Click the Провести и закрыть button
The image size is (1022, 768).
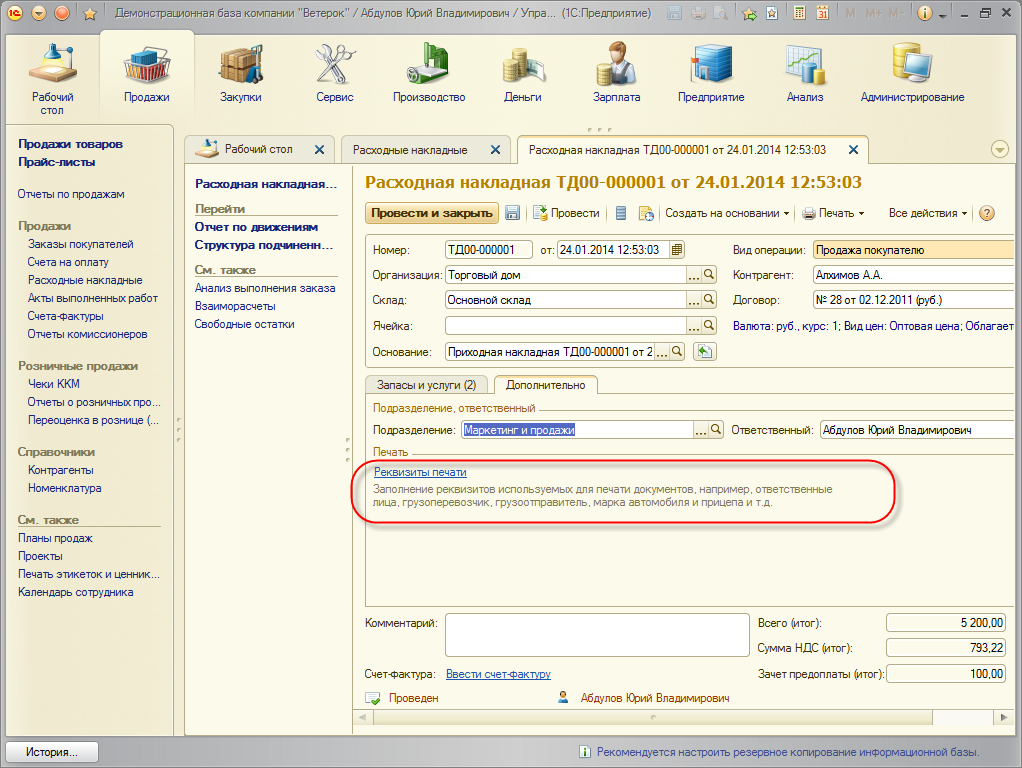(x=431, y=213)
